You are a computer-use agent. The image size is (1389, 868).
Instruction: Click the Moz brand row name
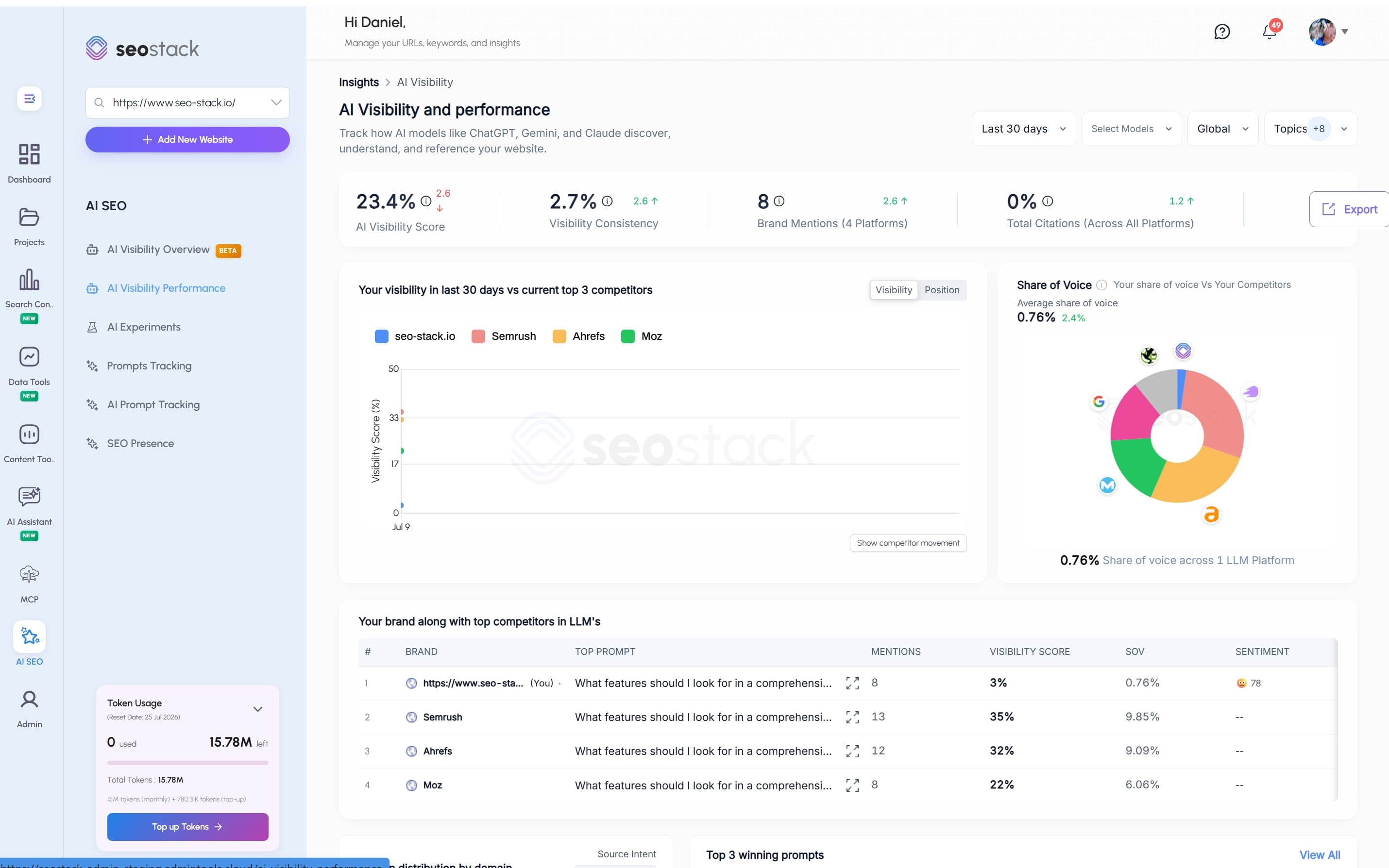(432, 785)
